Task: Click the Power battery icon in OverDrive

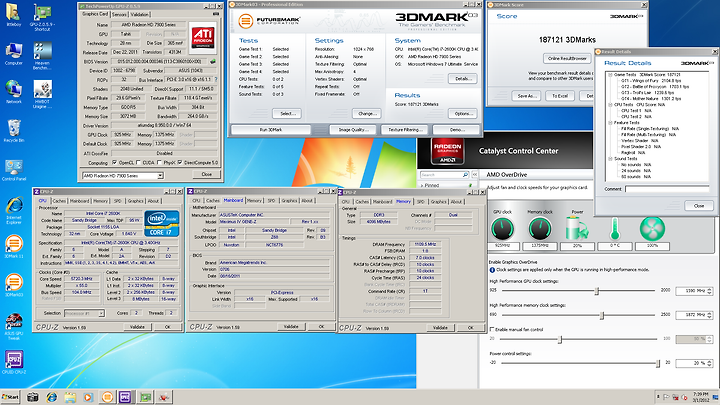Action: coord(577,228)
